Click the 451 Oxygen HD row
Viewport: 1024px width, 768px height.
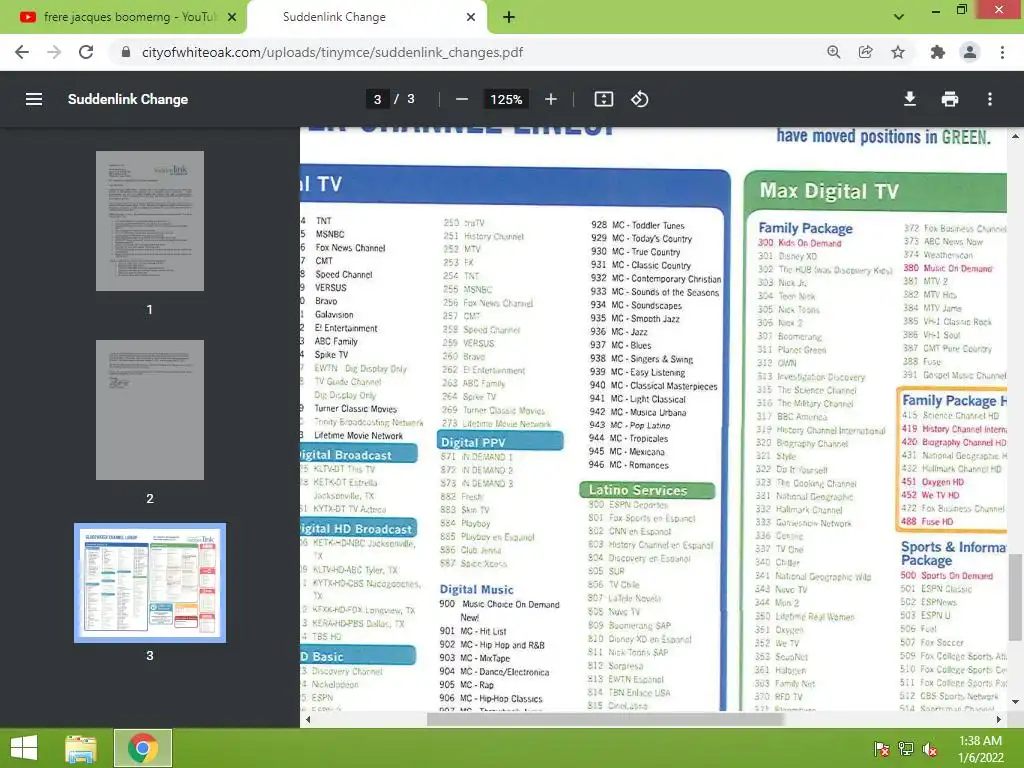pos(933,482)
